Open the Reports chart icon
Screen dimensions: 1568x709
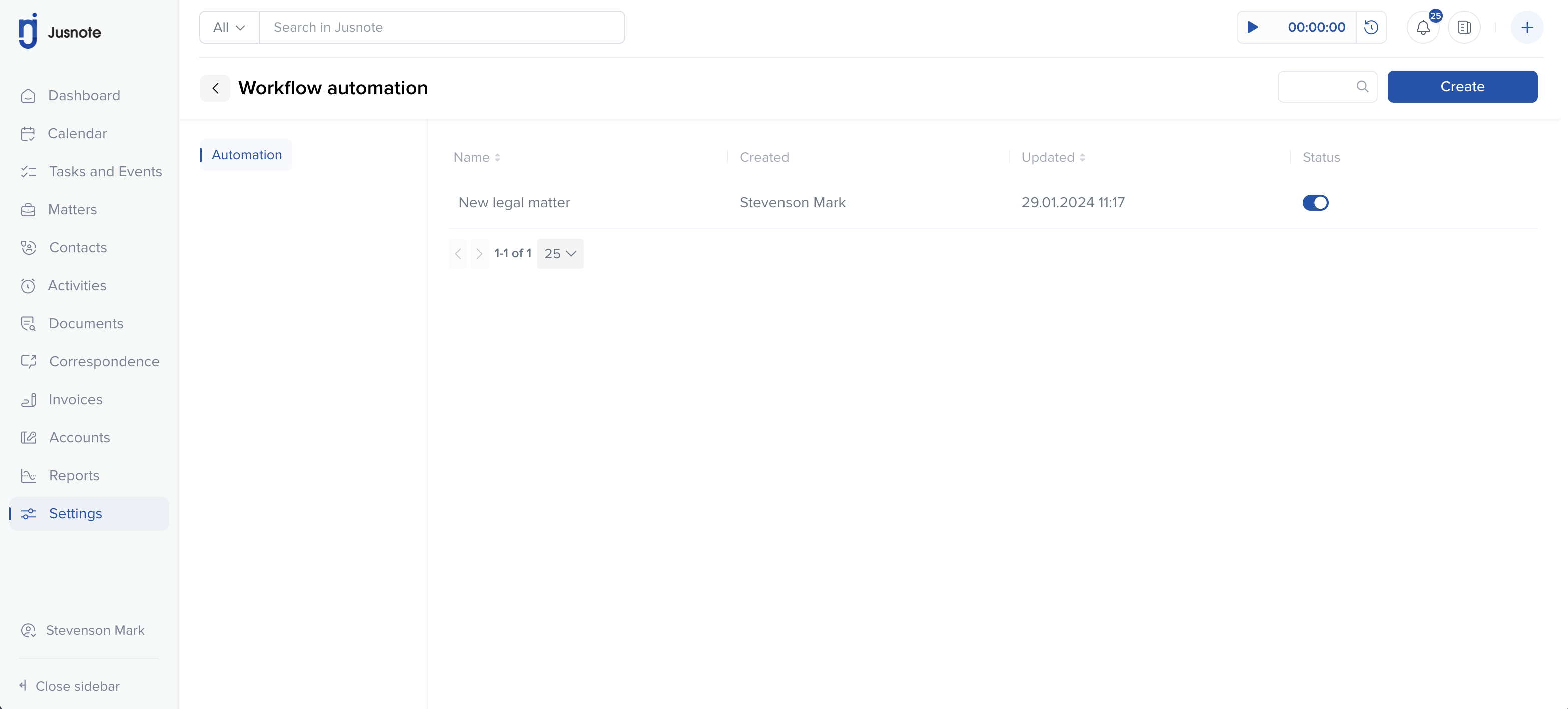click(29, 476)
